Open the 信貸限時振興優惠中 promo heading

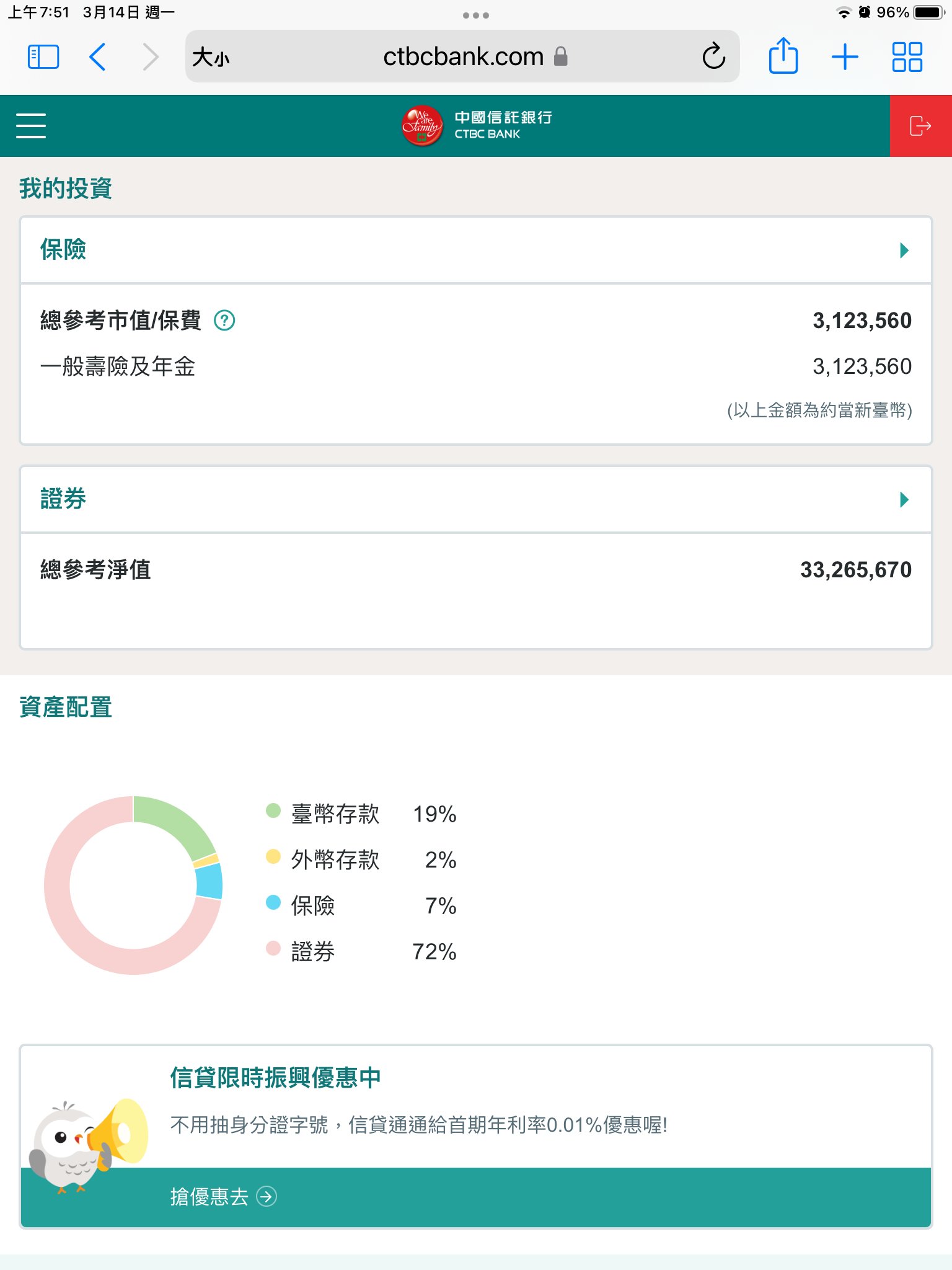pyautogui.click(x=276, y=1078)
